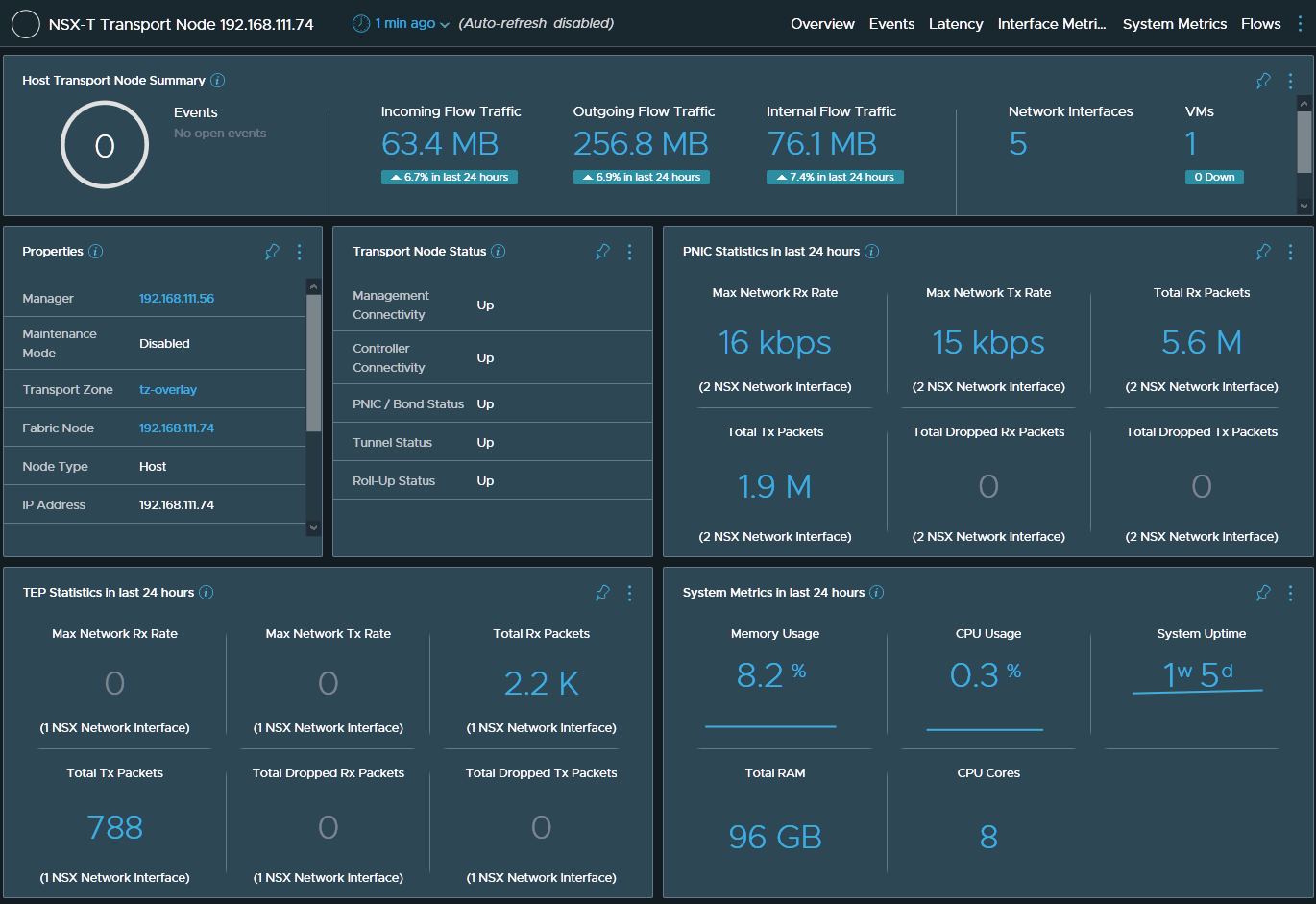Open more options menu for Properties panel
The height and width of the screenshot is (904, 1316).
click(x=300, y=252)
